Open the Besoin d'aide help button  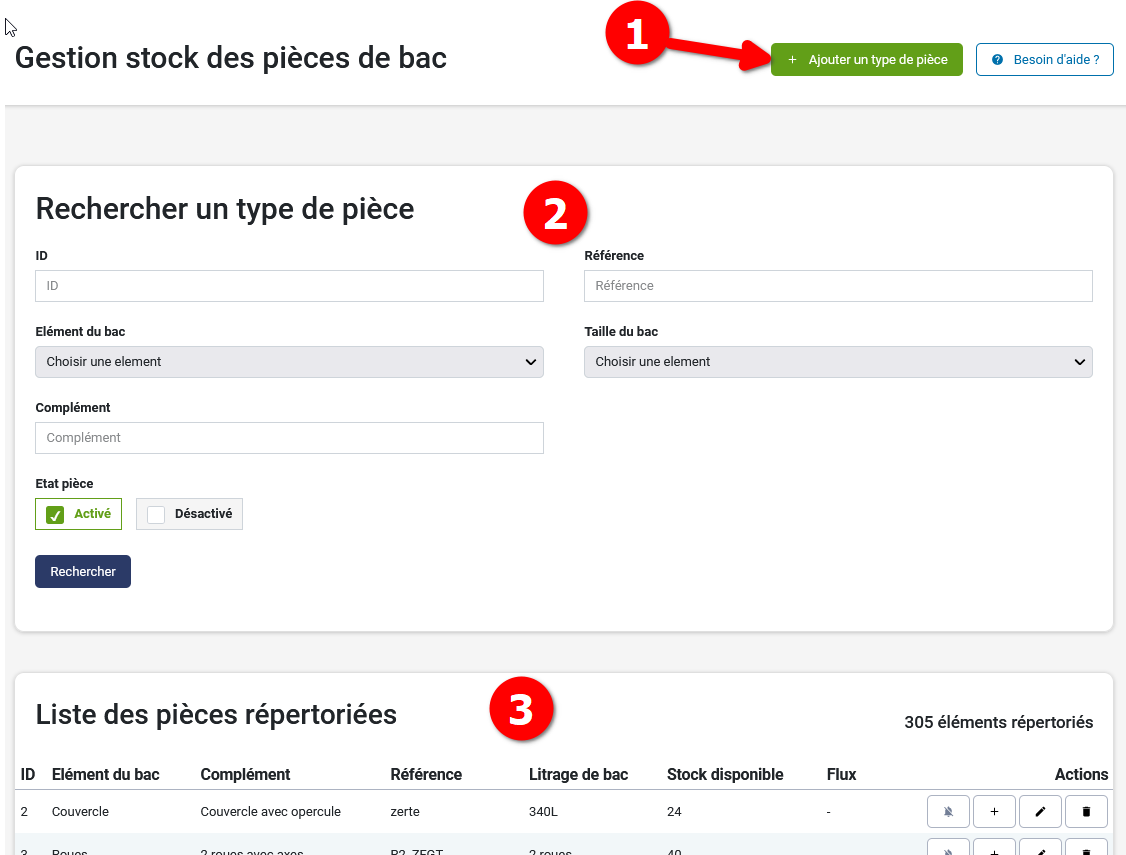pos(1044,59)
